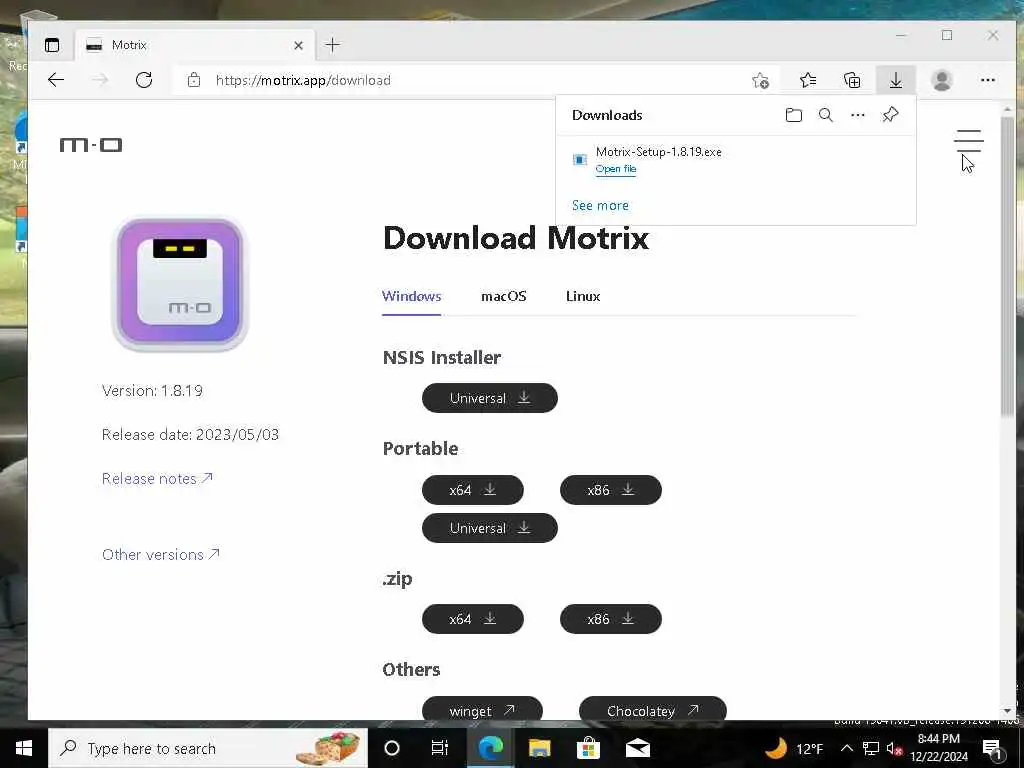The width and height of the screenshot is (1024, 768).
Task: Click the 12°F weather widget
Action: [x=793, y=748]
